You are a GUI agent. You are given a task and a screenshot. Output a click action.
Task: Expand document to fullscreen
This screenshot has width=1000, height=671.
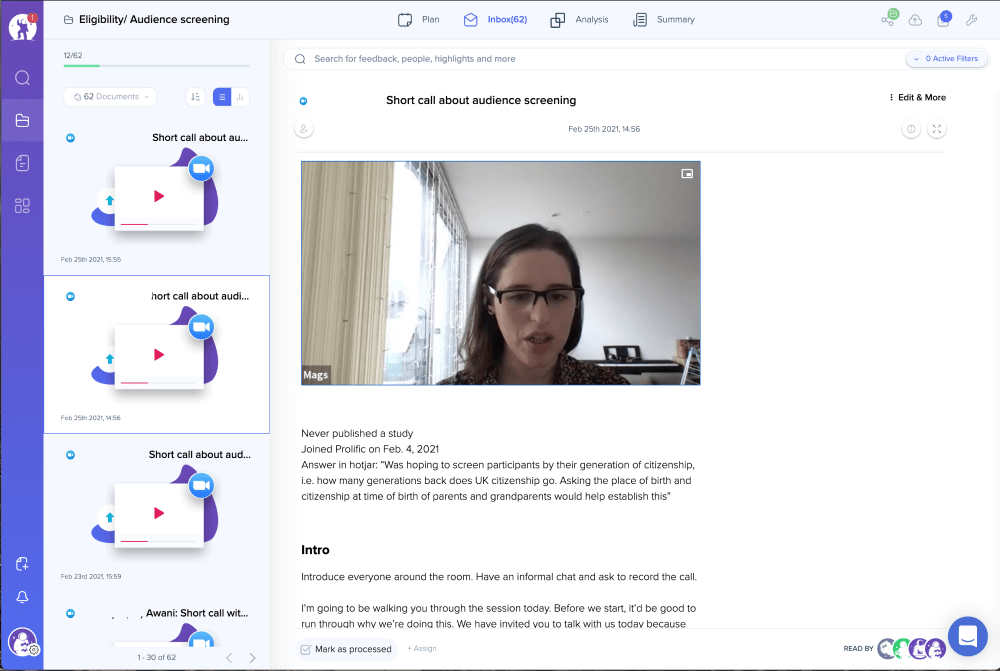pyautogui.click(x=936, y=129)
